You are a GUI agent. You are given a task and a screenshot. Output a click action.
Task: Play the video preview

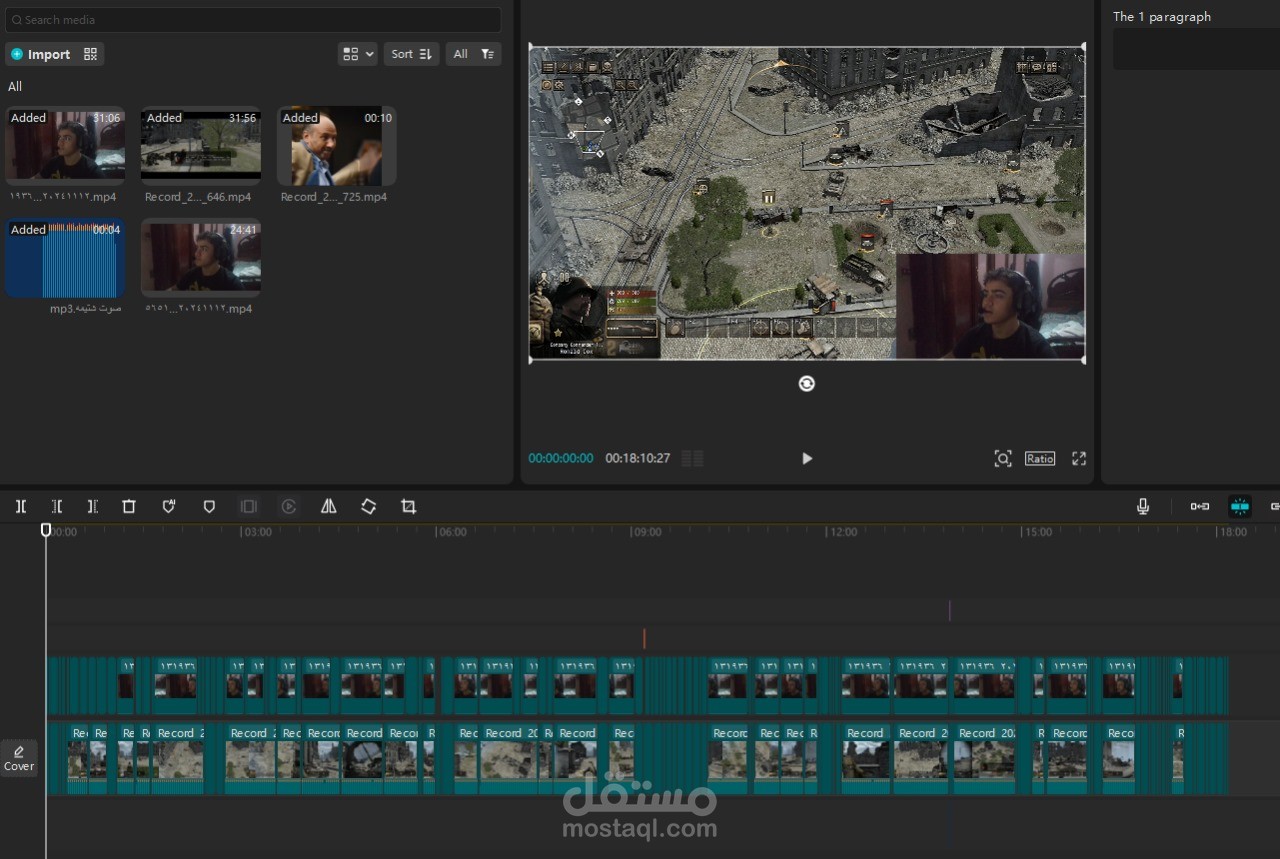[x=807, y=458]
